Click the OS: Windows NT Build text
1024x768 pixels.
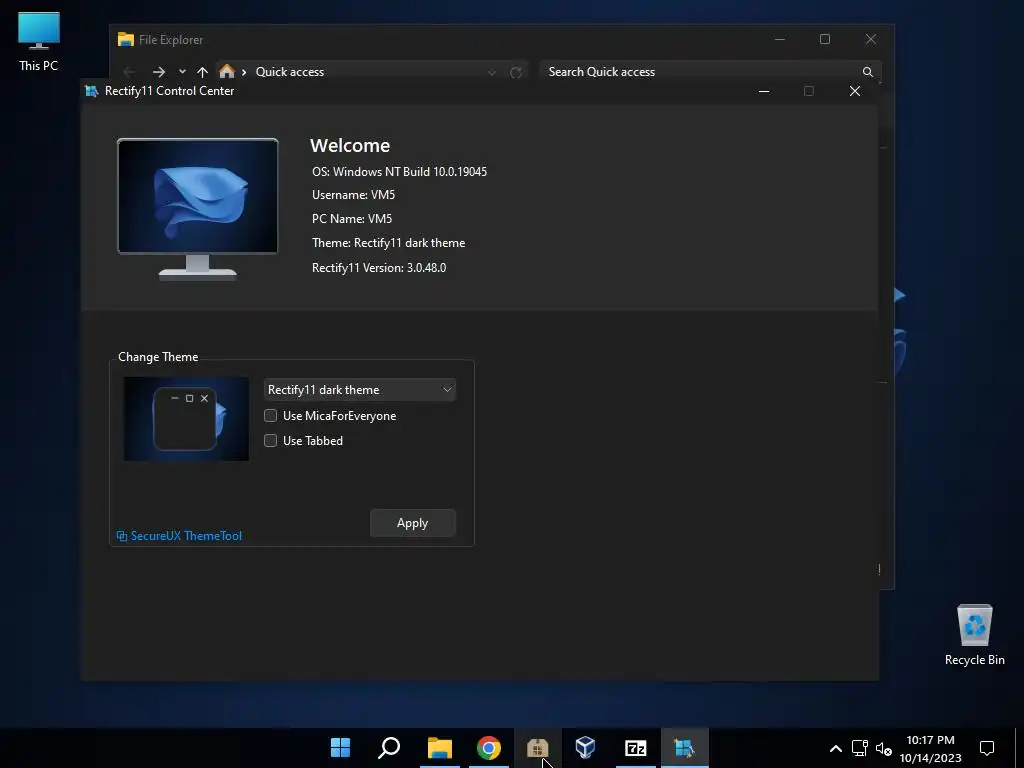coord(399,172)
